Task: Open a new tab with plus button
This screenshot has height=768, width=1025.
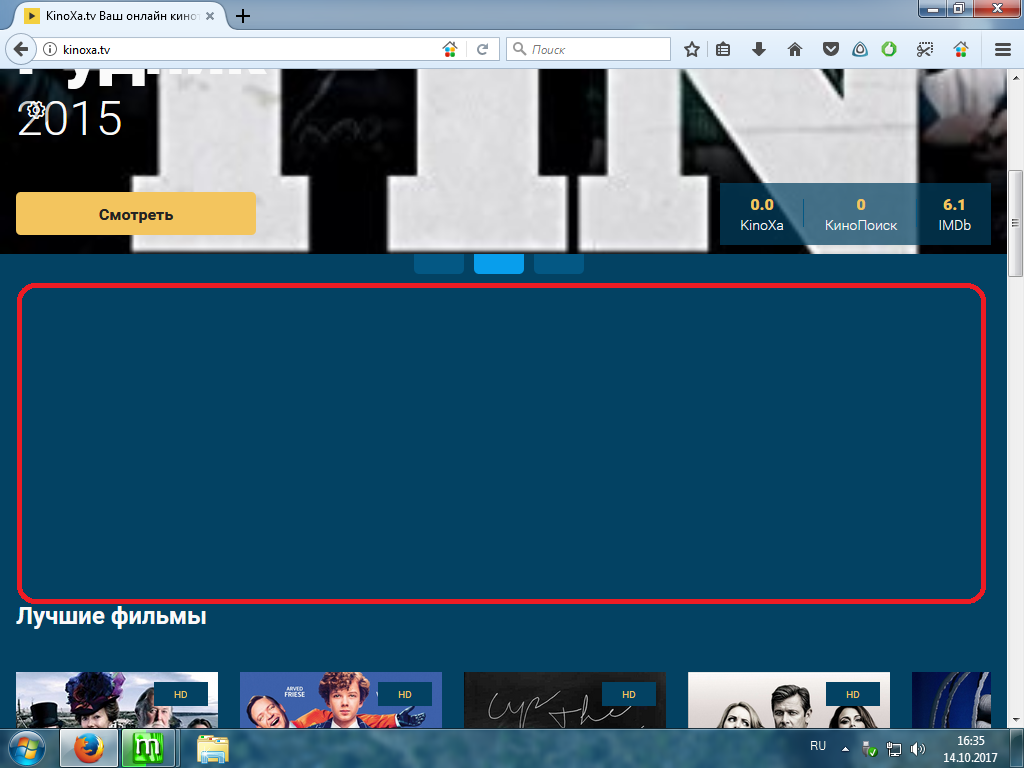Action: point(242,16)
